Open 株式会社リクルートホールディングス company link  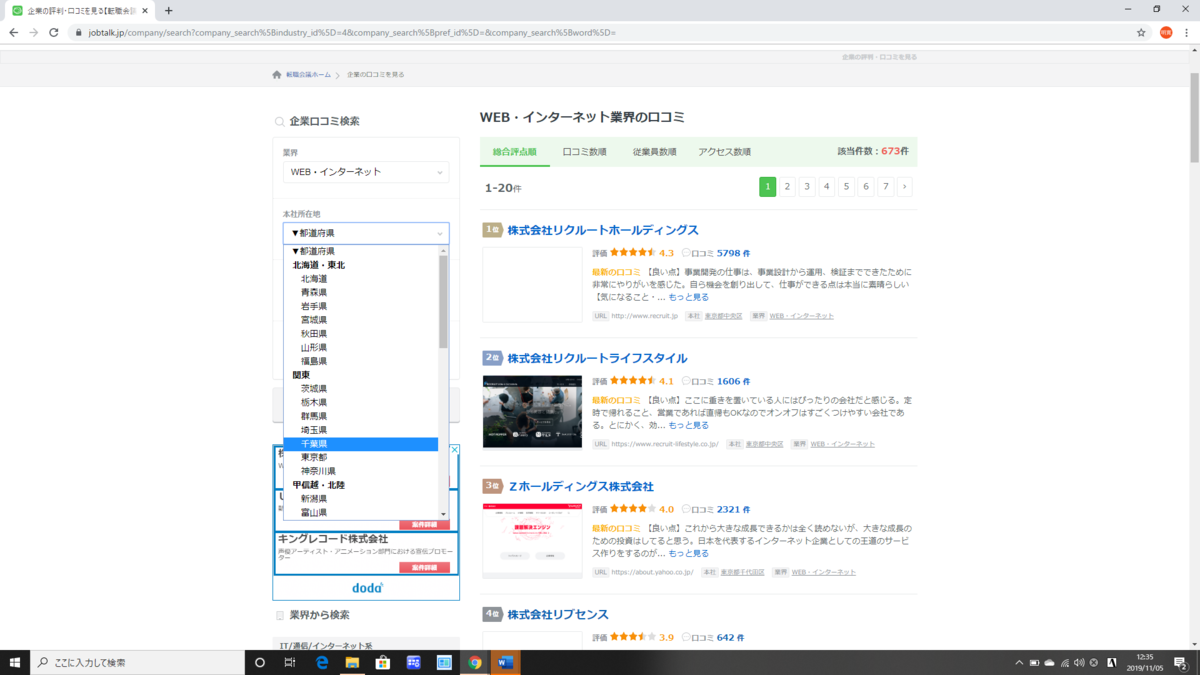[603, 230]
